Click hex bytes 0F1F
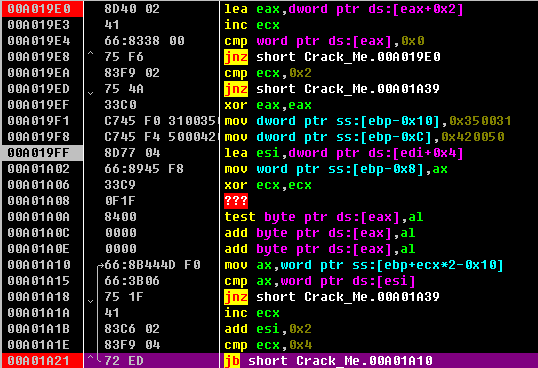Image resolution: width=538 pixels, height=368 pixels. point(120,201)
